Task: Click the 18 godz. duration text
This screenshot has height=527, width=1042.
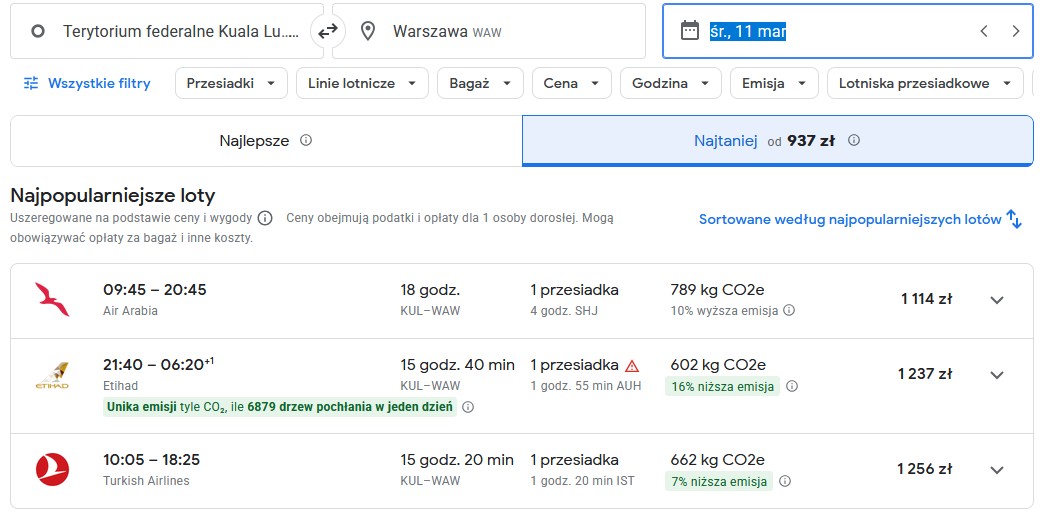Action: 430,290
